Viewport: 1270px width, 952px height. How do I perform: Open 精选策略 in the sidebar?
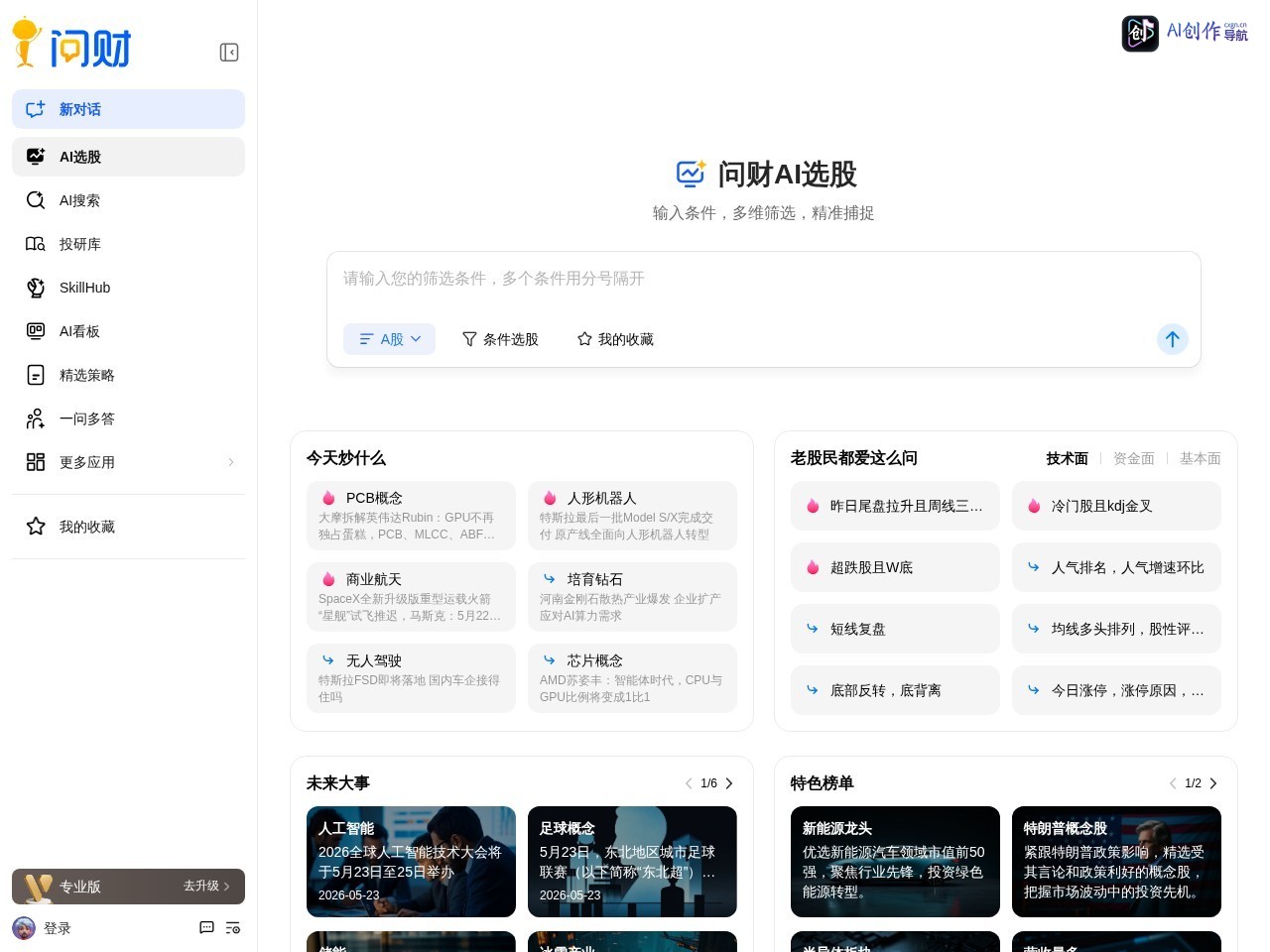(128, 375)
